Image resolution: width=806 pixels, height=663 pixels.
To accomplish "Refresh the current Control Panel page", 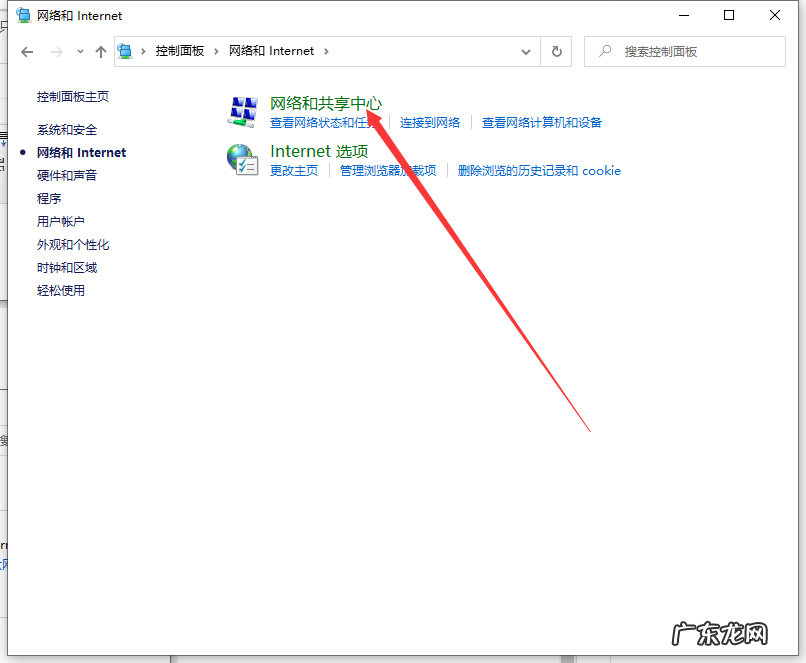I will [x=556, y=51].
